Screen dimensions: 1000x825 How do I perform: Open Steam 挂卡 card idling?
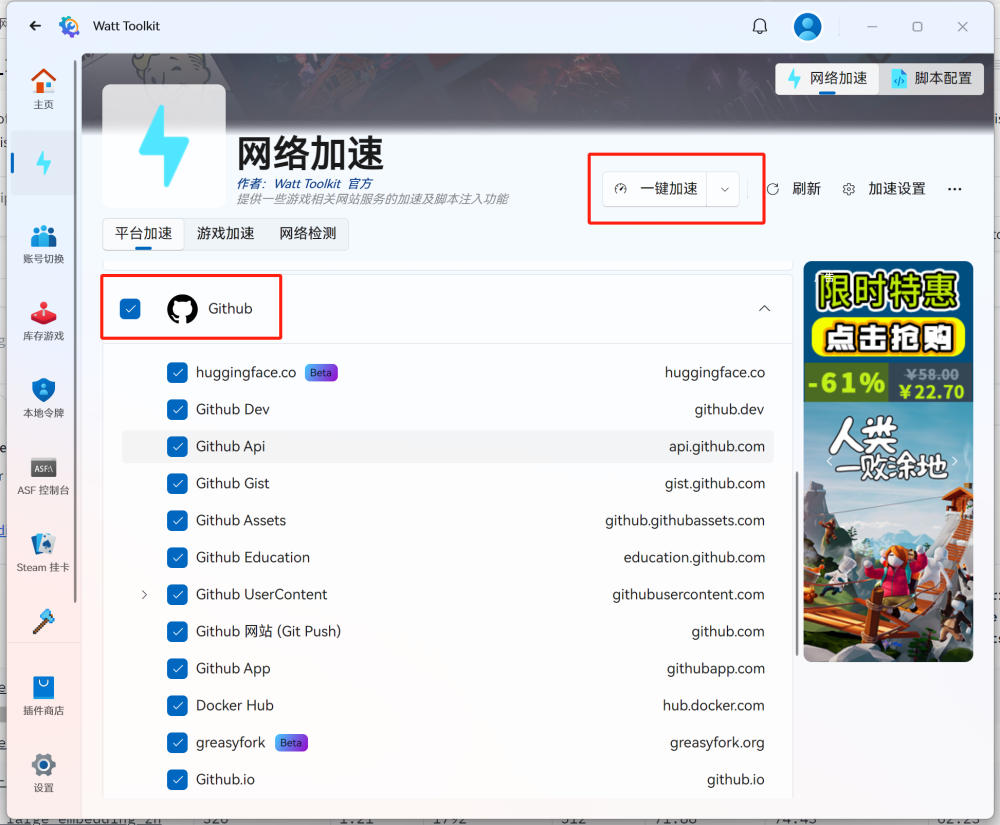coord(43,553)
